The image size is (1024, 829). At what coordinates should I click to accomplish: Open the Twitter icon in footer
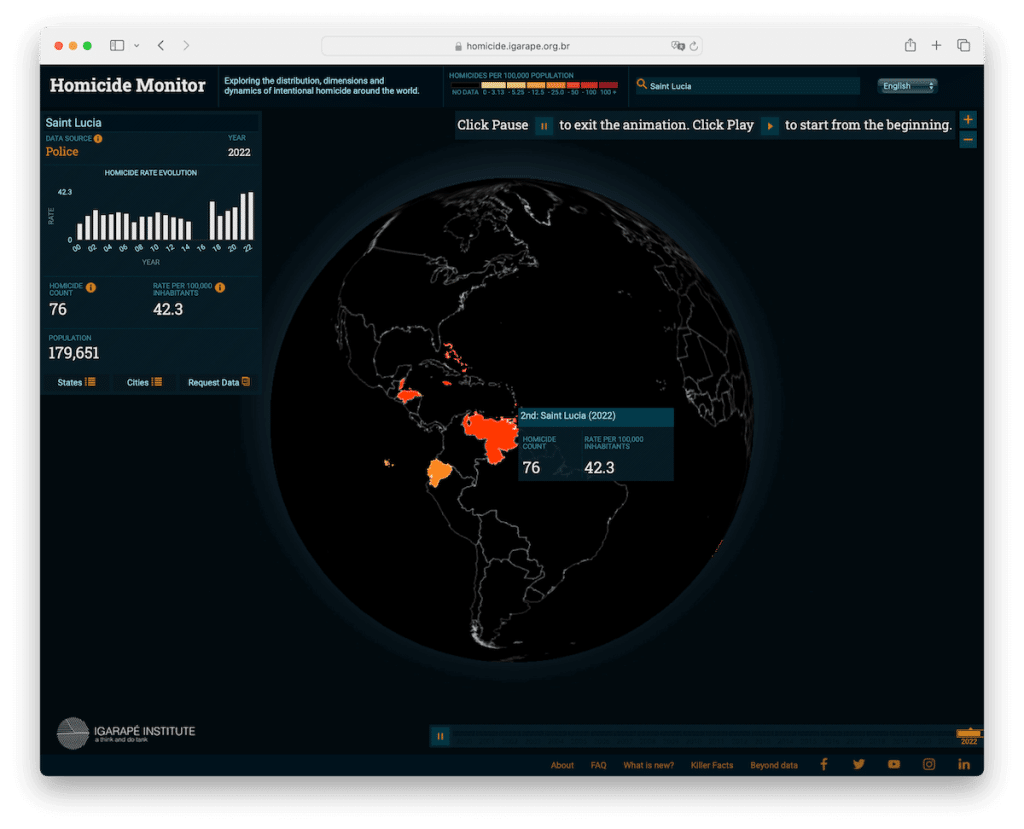click(858, 764)
